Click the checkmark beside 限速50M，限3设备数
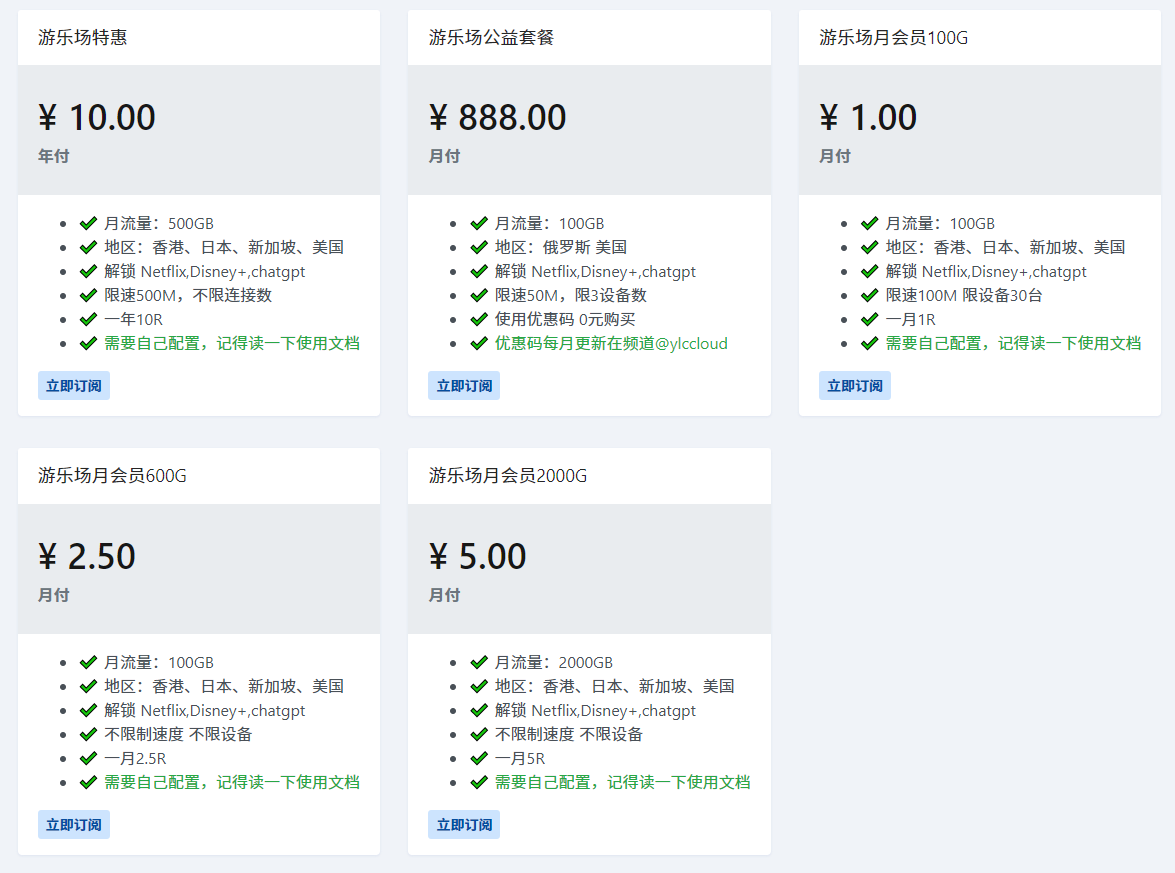Viewport: 1175px width, 873px height. click(x=479, y=295)
